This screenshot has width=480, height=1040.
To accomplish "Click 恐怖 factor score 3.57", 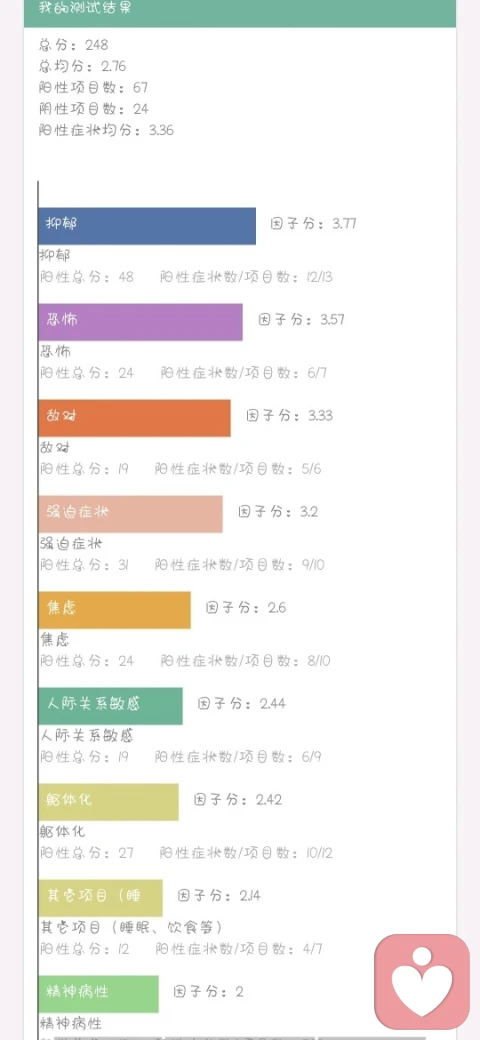I will (302, 320).
